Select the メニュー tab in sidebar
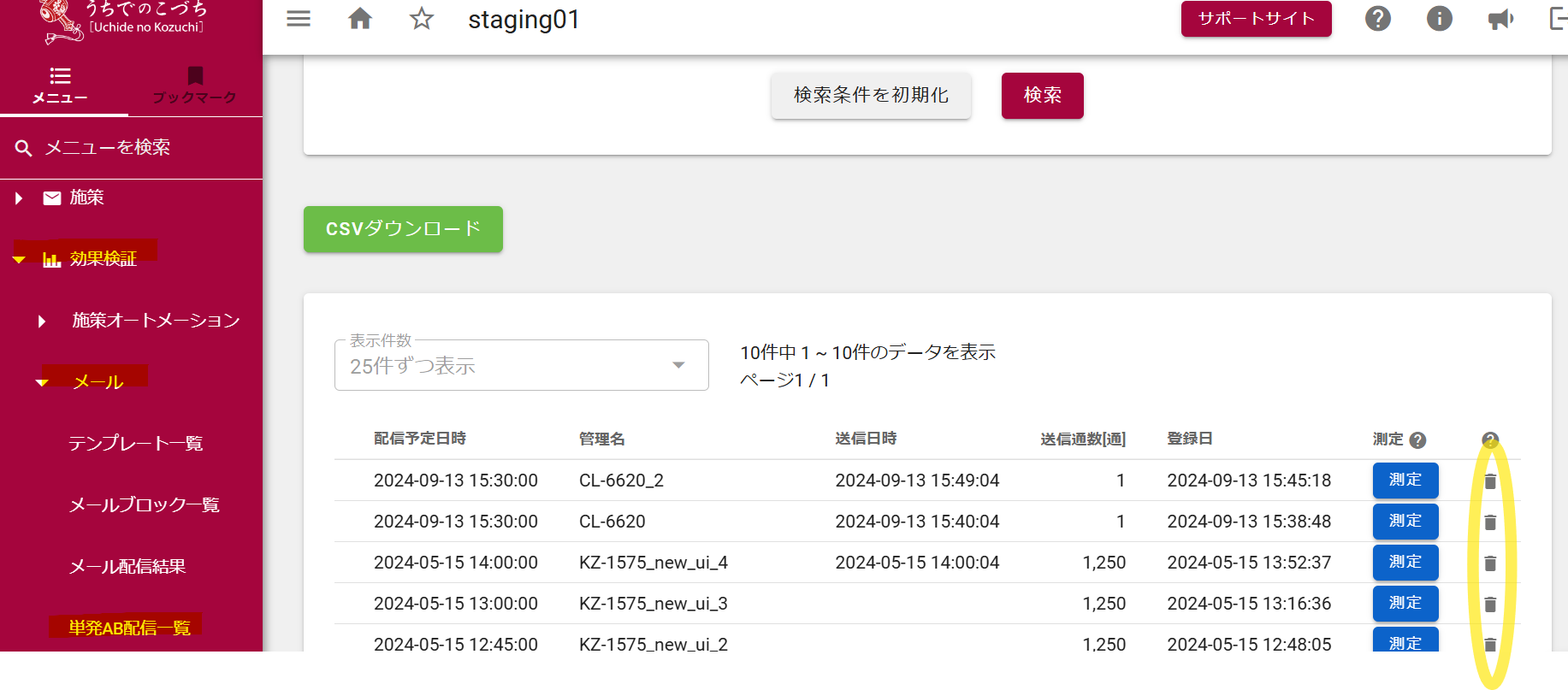The width and height of the screenshot is (1568, 690). [x=60, y=86]
